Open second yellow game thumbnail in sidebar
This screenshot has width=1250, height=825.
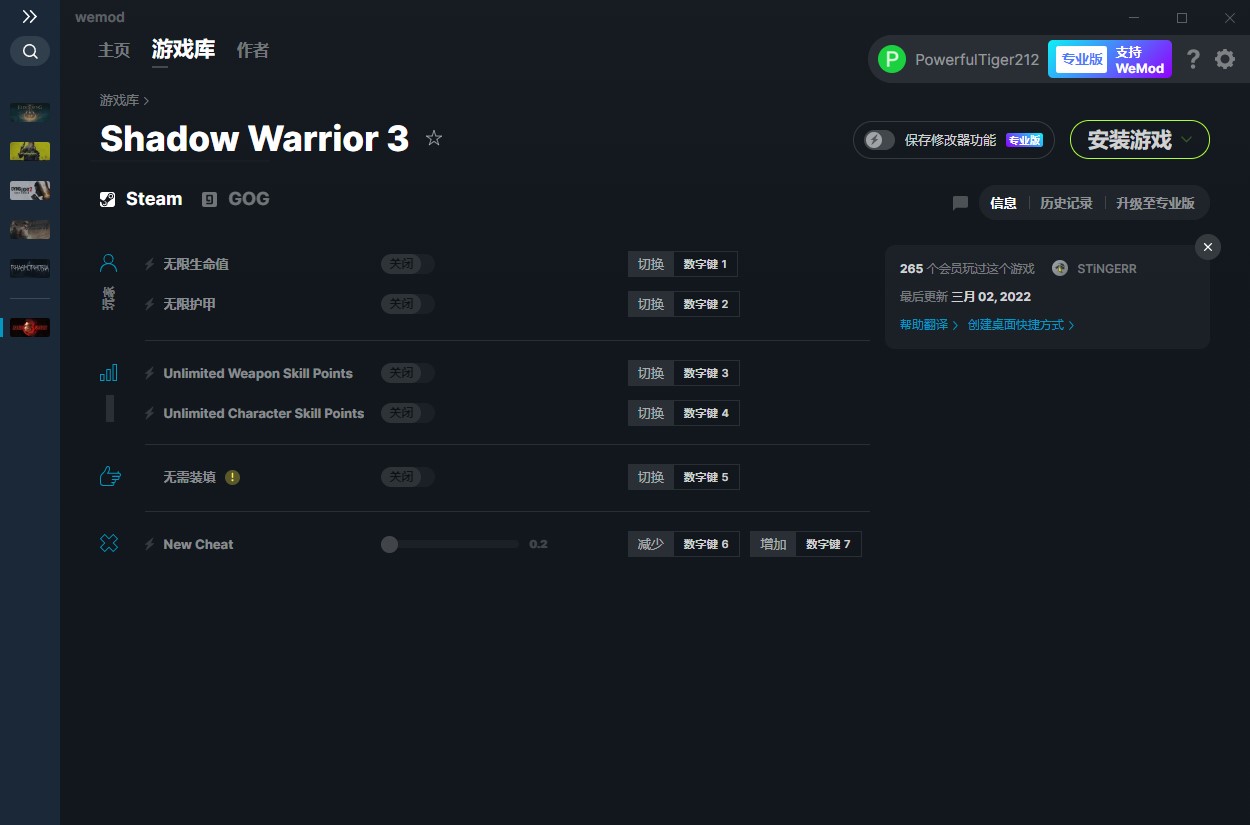[x=30, y=151]
